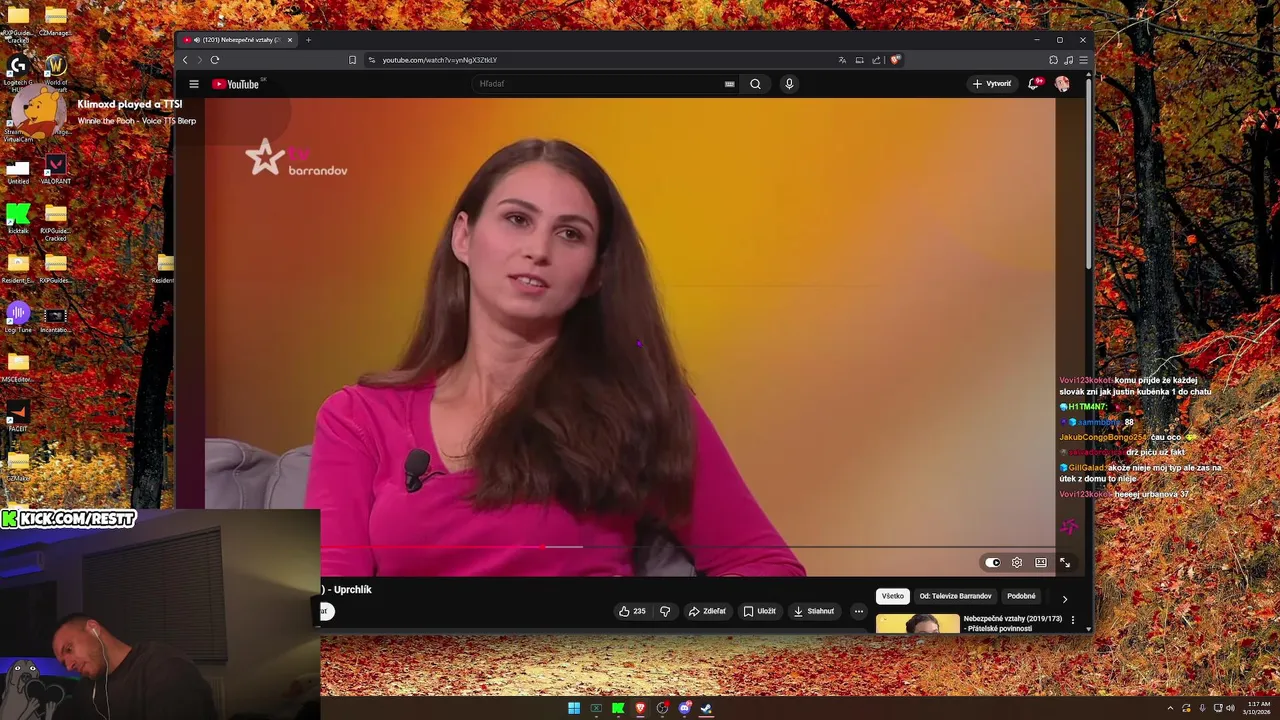Click the search magnifier button
The width and height of the screenshot is (1280, 720).
755,84
